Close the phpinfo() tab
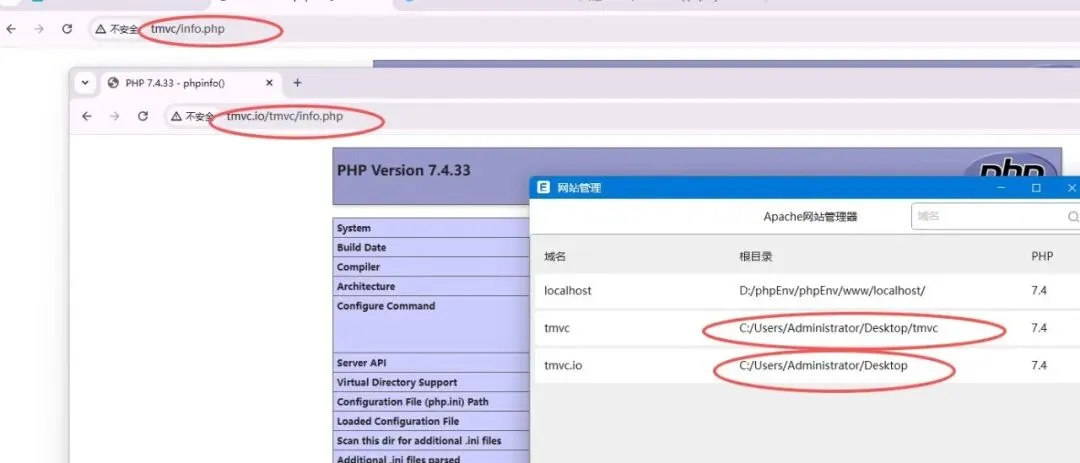1080x463 pixels. click(269, 83)
